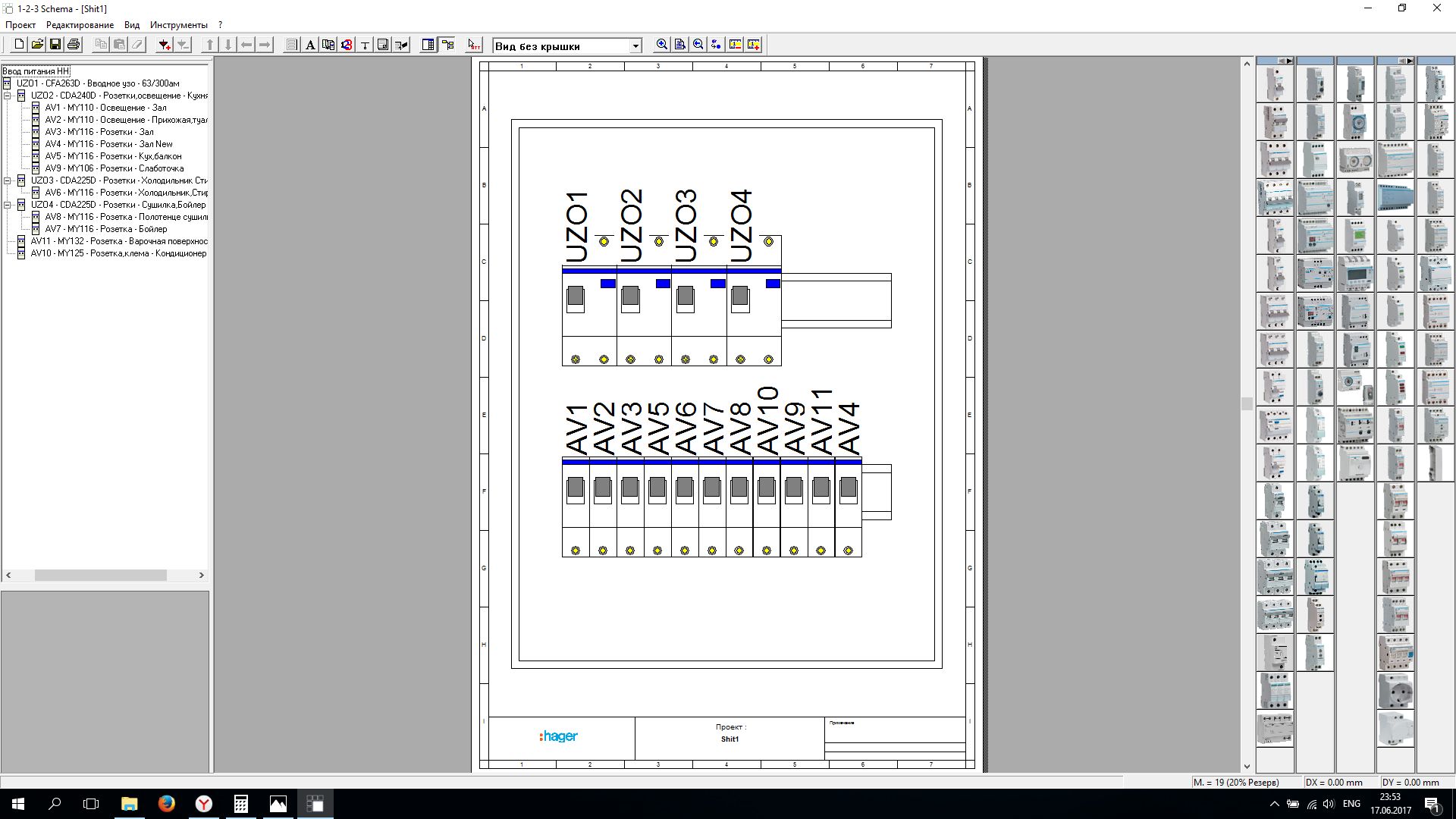The width and height of the screenshot is (1456, 819).
Task: Click the new document toolbar icon
Action: [19, 45]
